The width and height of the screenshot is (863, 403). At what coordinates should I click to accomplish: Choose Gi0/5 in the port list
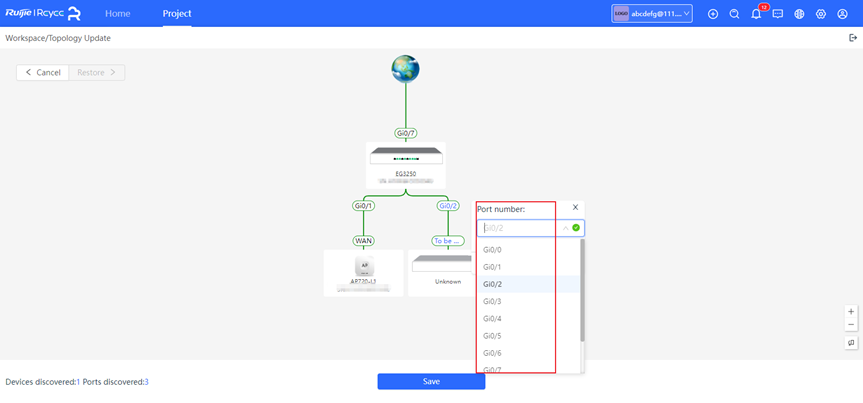[x=492, y=336]
